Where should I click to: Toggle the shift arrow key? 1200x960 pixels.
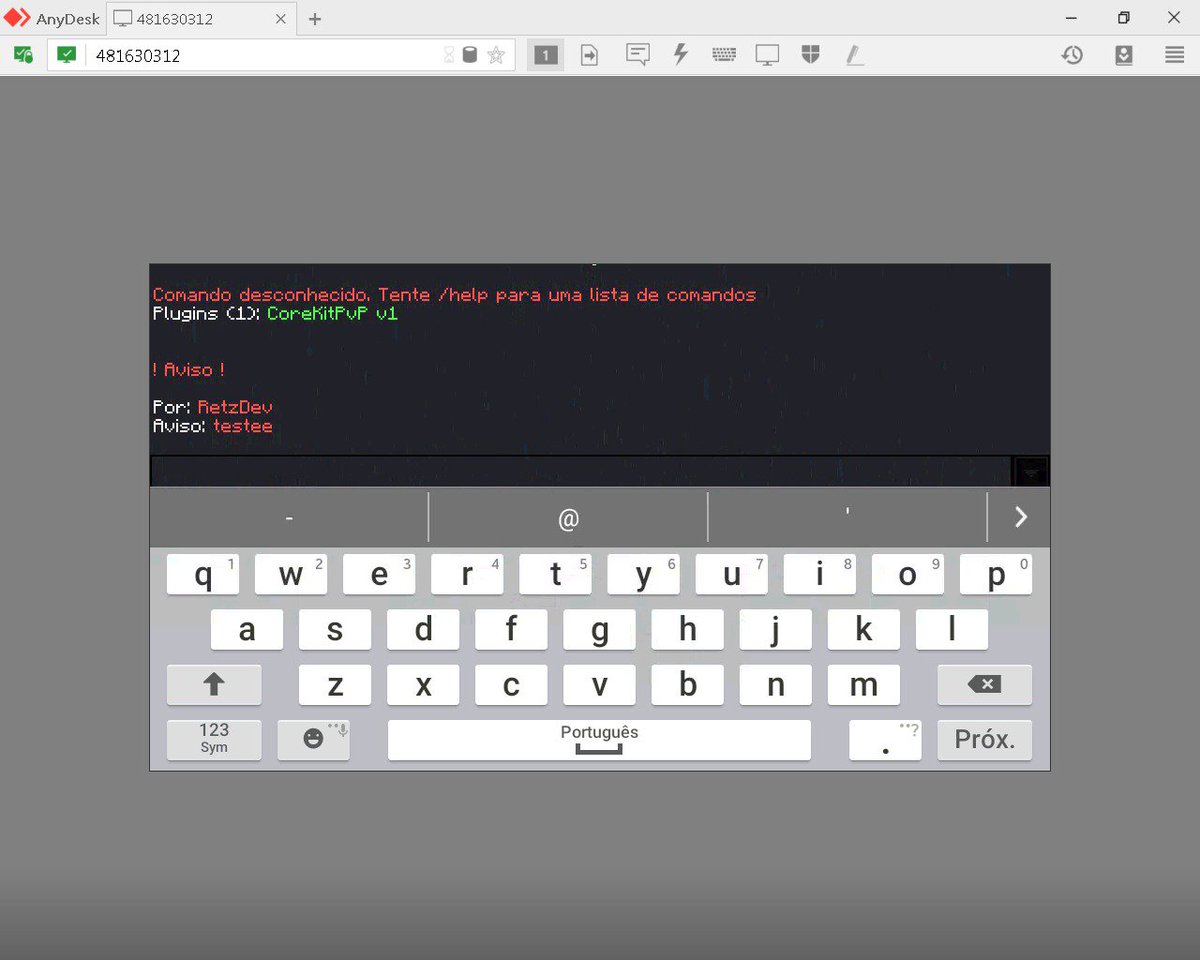[x=214, y=685]
